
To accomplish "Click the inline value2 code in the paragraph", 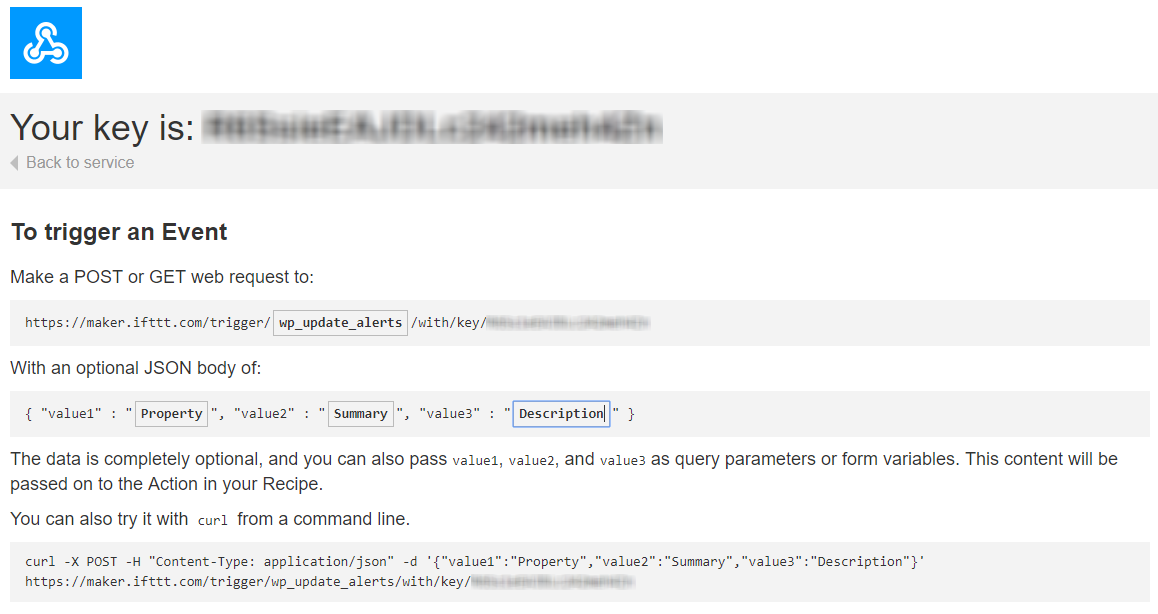I will [530, 460].
